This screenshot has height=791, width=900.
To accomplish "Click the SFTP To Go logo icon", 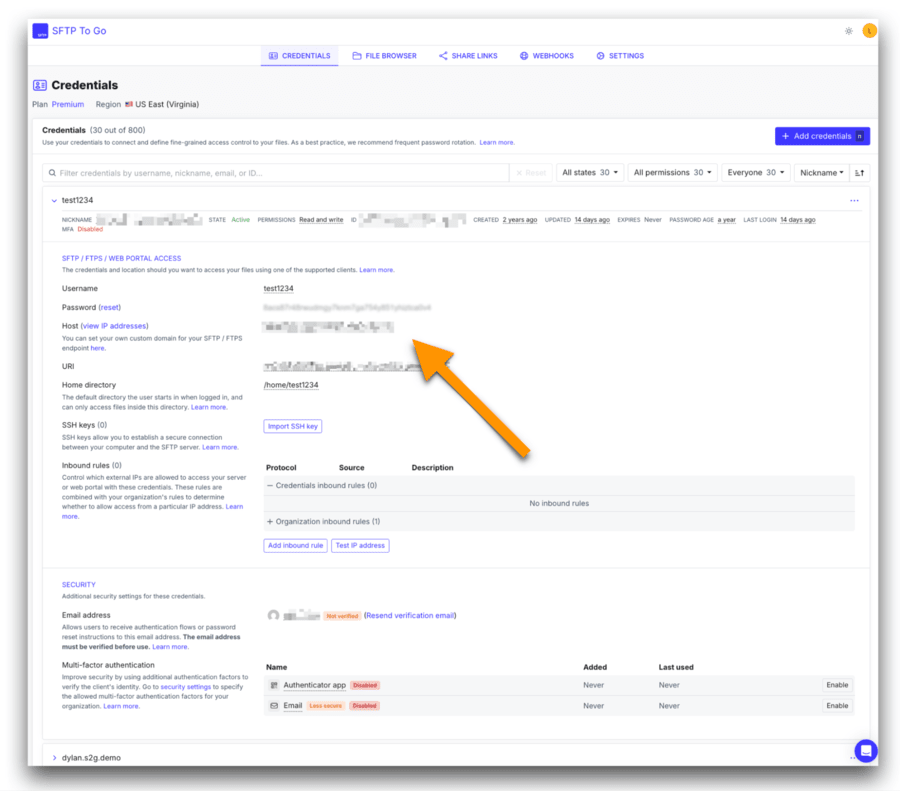I will coord(40,31).
